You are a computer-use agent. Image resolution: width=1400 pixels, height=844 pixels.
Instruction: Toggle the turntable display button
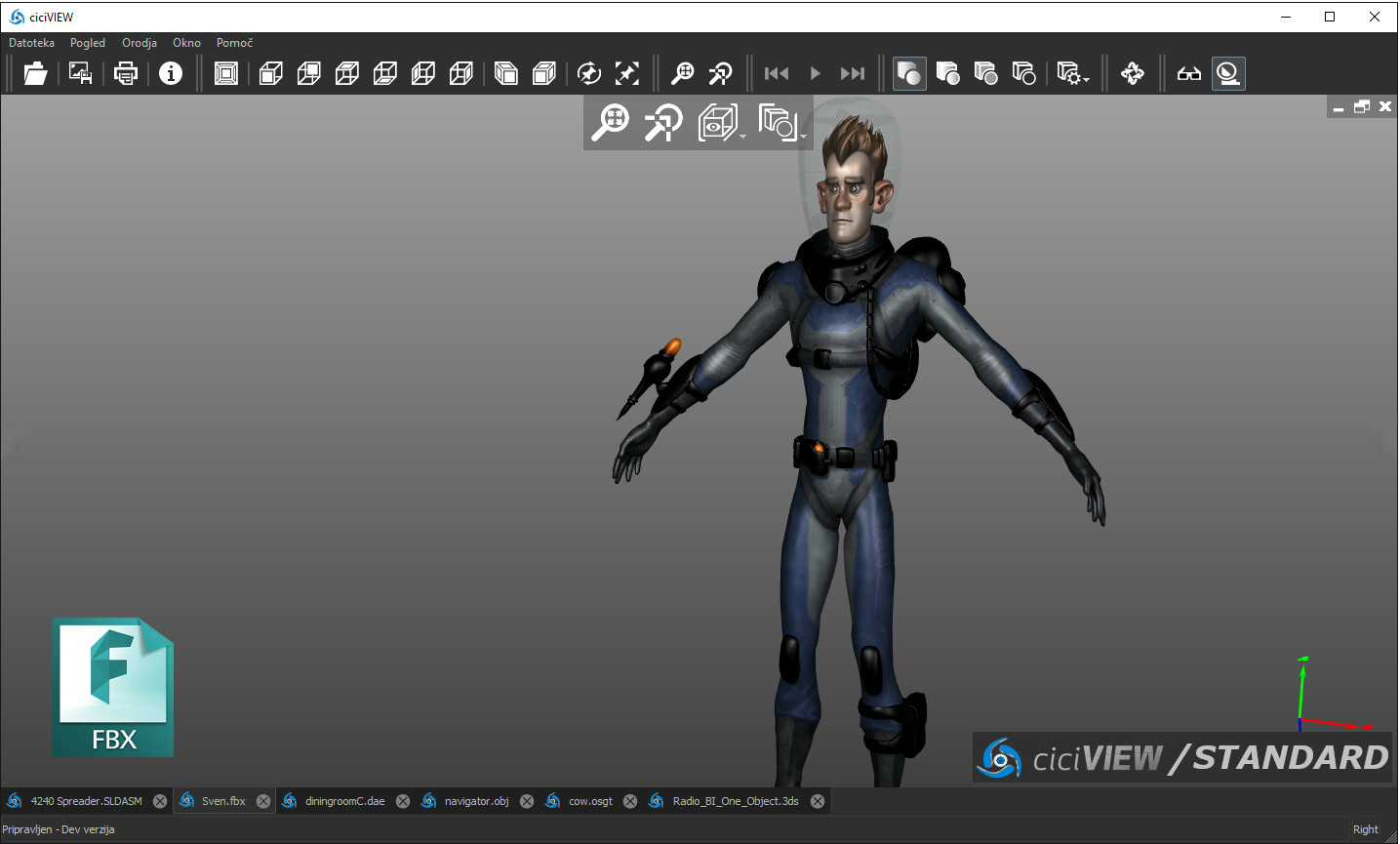coord(1228,73)
